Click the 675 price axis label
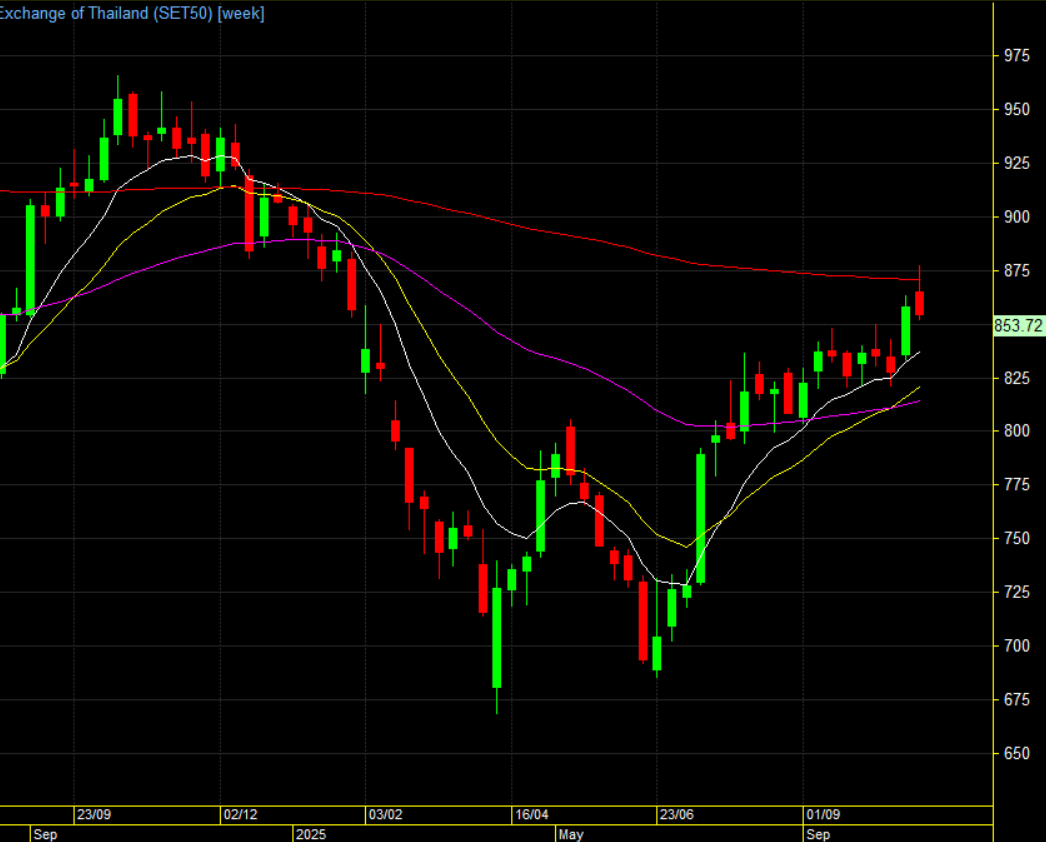 (x=1017, y=699)
